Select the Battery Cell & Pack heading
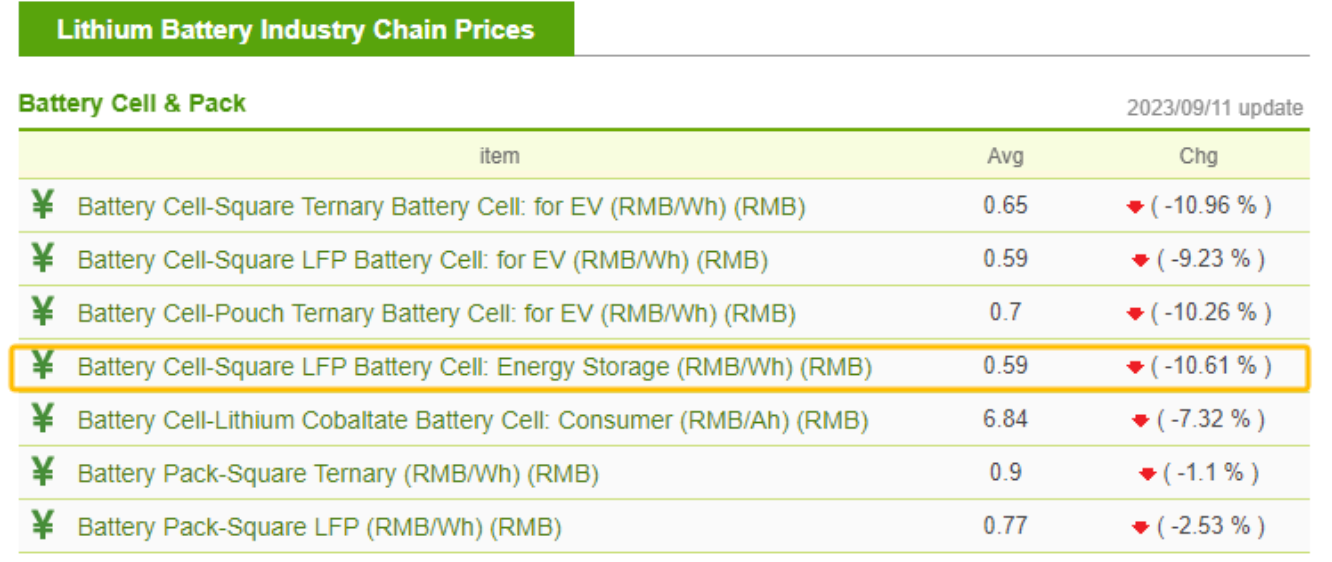The image size is (1332, 562). point(132,103)
